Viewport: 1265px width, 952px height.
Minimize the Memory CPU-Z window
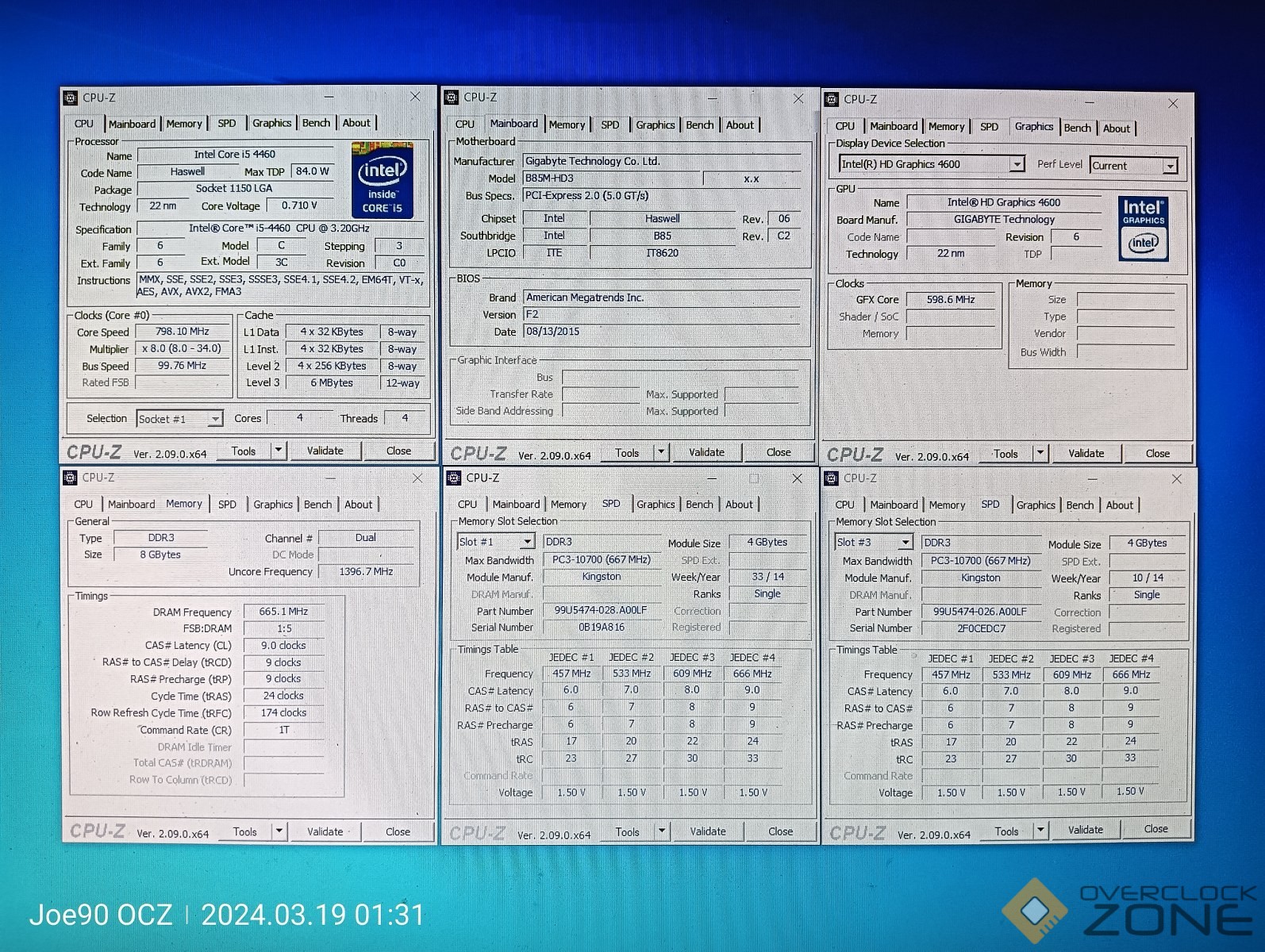pyautogui.click(x=330, y=478)
